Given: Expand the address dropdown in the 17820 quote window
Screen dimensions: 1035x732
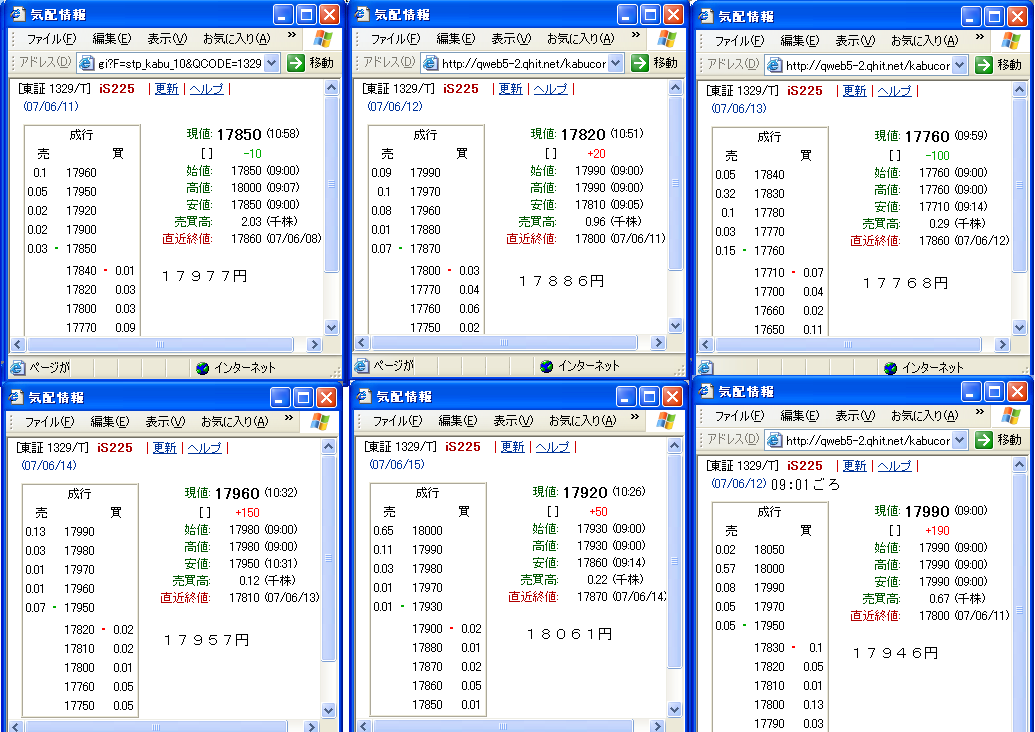Looking at the screenshot, I should pyautogui.click(x=615, y=63).
